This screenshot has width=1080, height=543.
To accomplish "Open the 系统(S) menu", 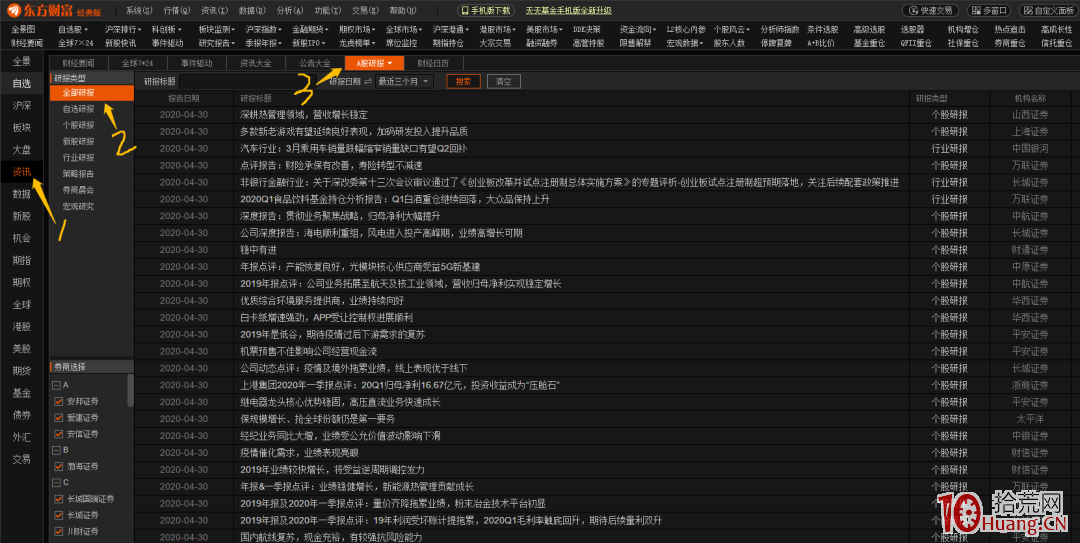I will point(138,10).
